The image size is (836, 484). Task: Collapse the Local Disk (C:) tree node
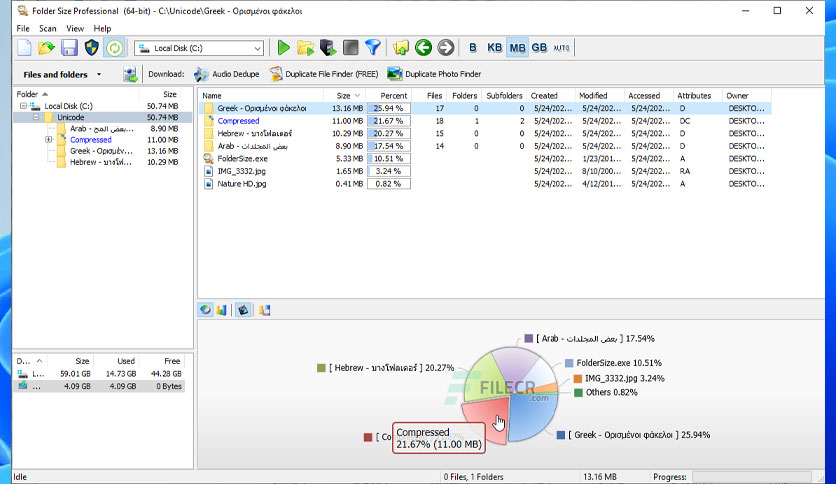coord(23,106)
